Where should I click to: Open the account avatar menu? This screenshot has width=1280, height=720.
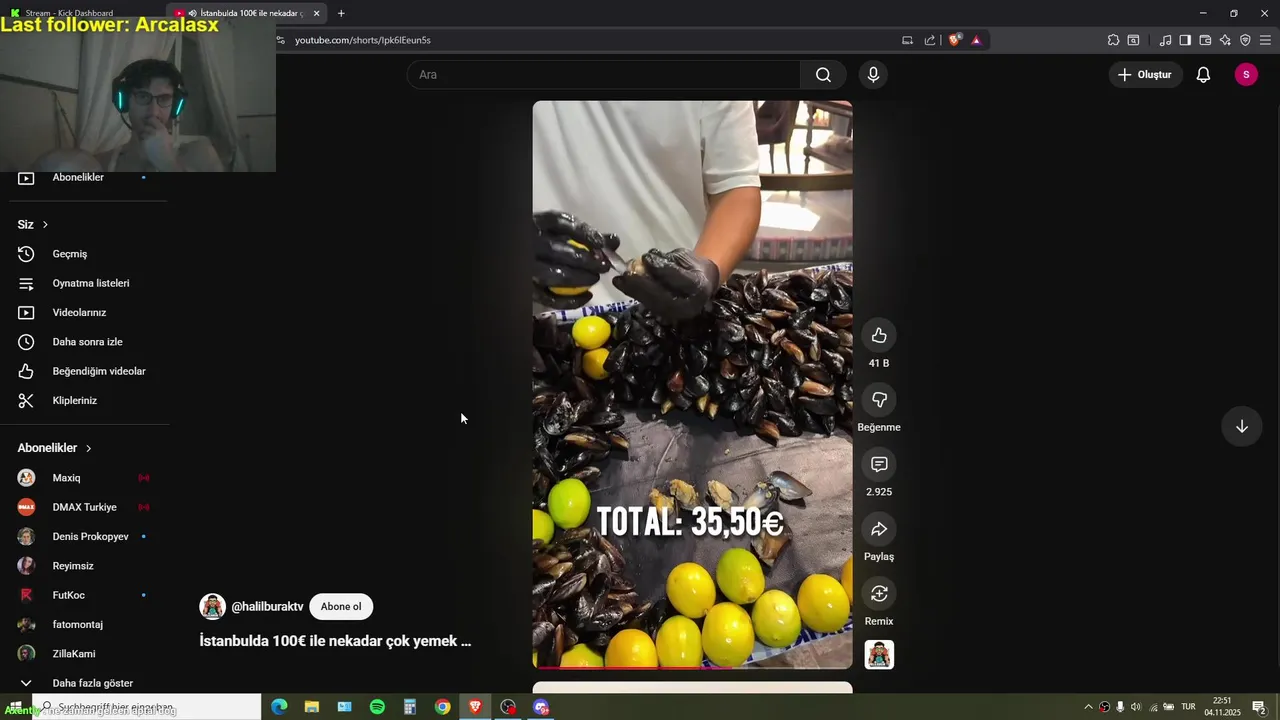pos(1246,75)
